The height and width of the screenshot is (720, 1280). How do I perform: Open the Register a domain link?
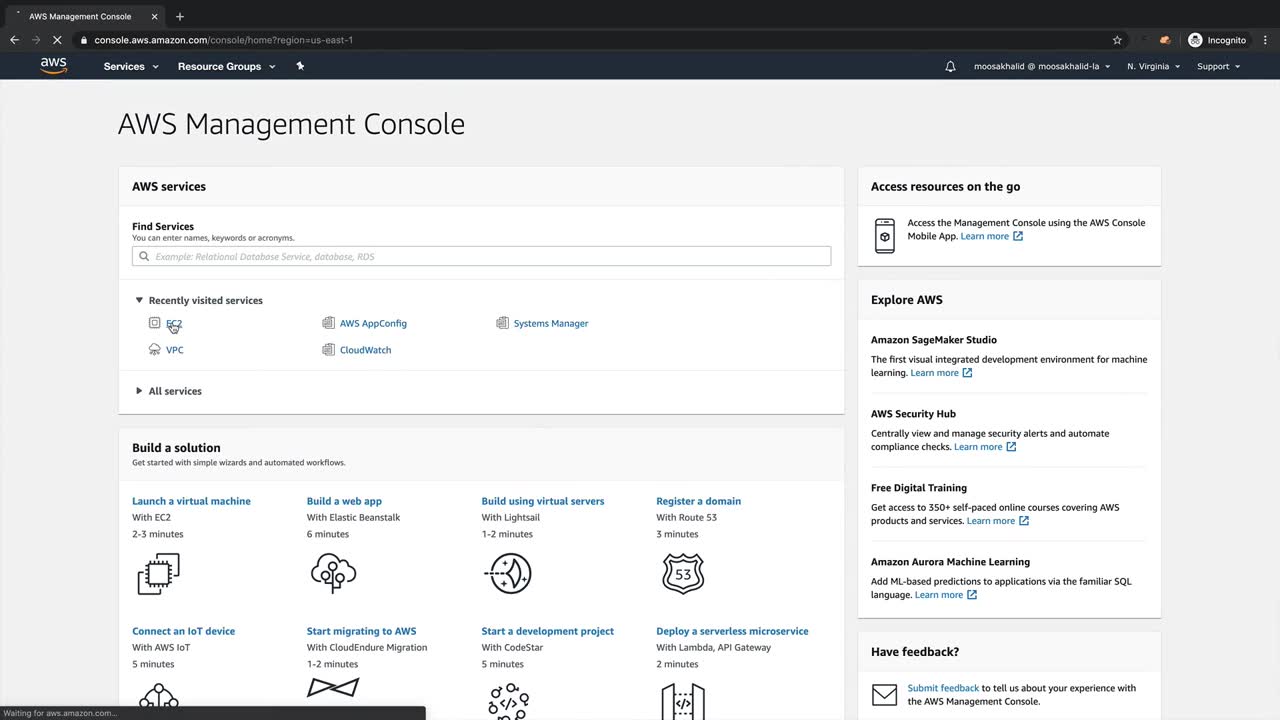coord(698,501)
